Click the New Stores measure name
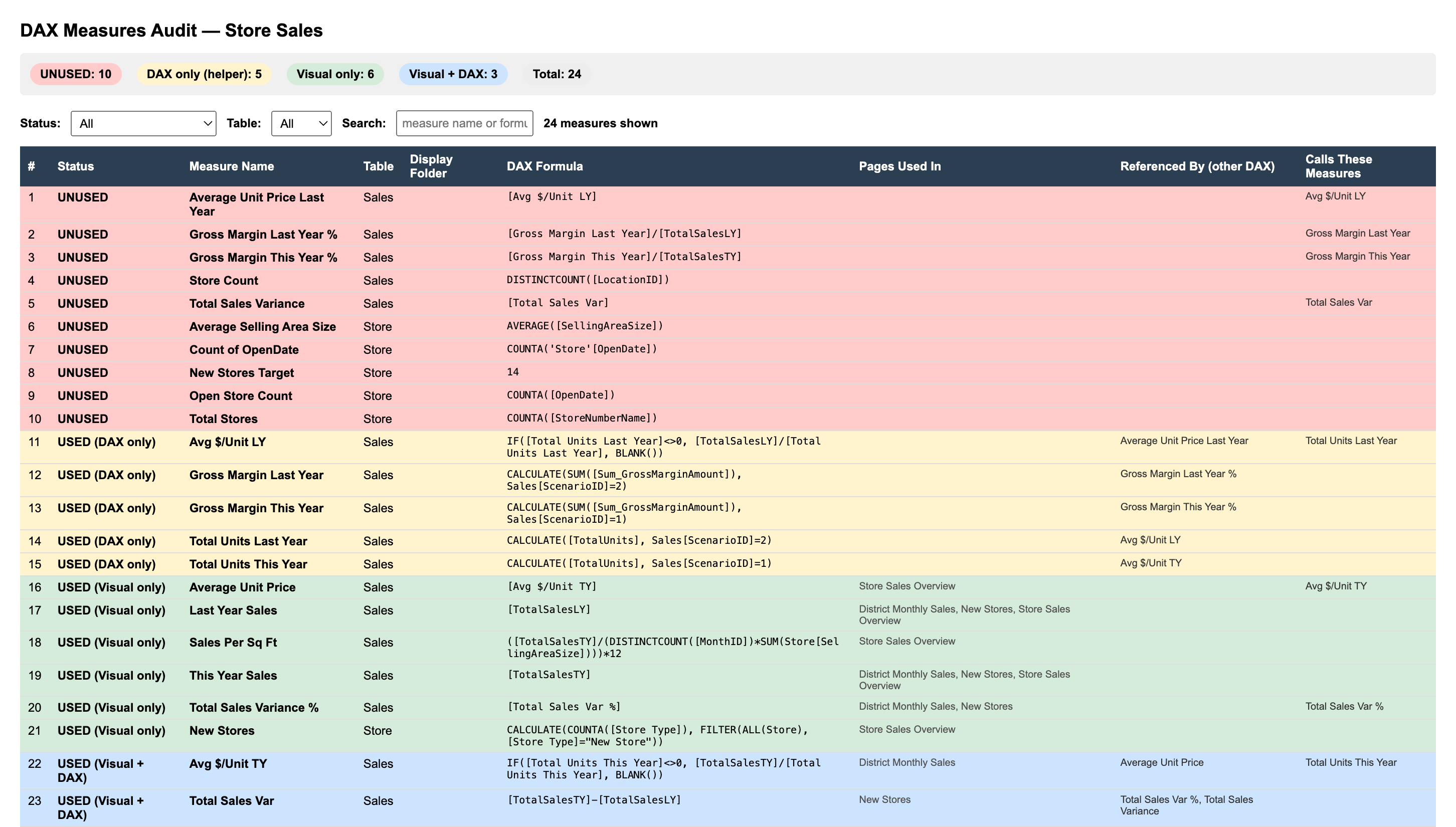1456x827 pixels. click(x=222, y=730)
